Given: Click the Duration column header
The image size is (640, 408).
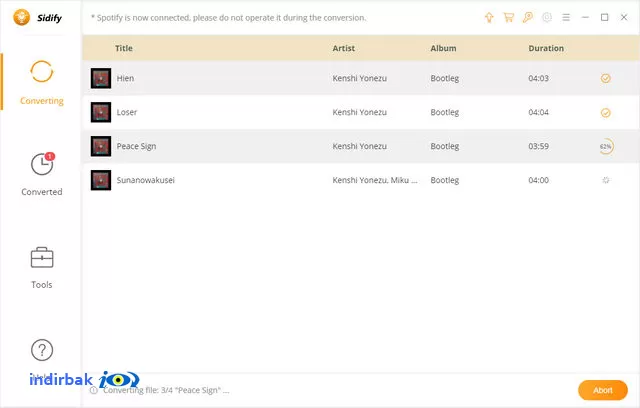Looking at the screenshot, I should point(546,48).
